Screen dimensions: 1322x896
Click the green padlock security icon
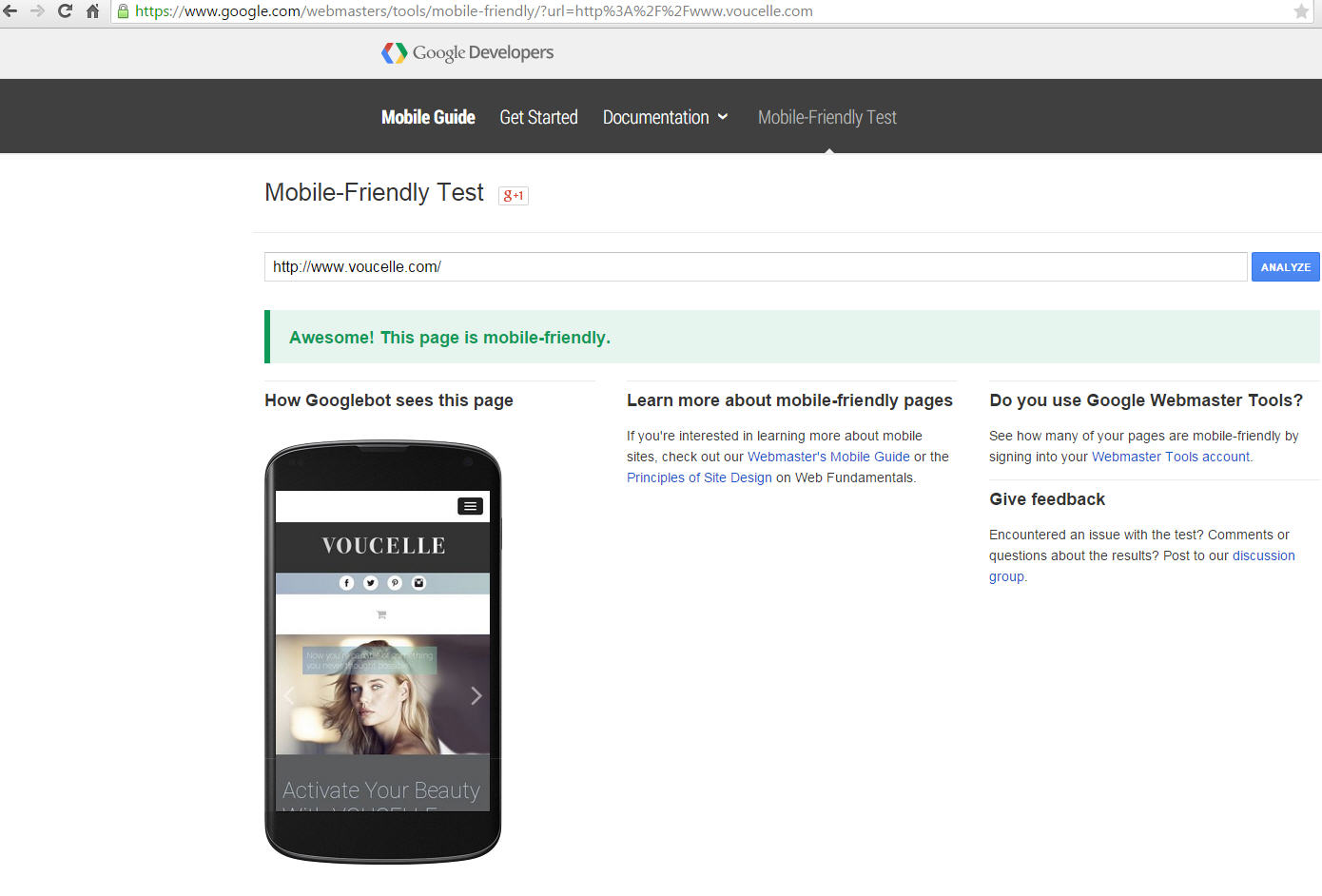123,11
